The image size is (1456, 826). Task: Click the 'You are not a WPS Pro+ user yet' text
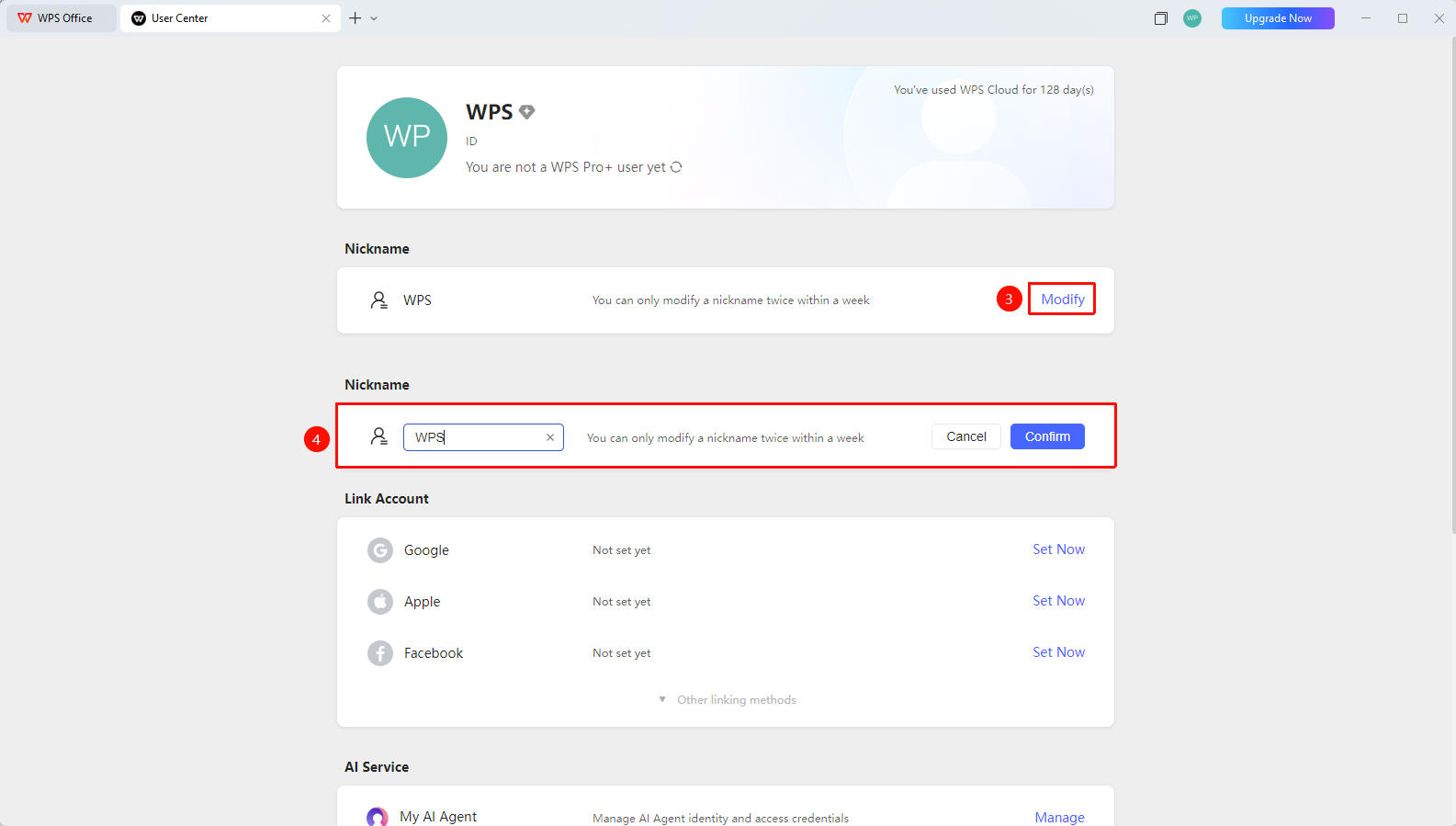(x=566, y=167)
